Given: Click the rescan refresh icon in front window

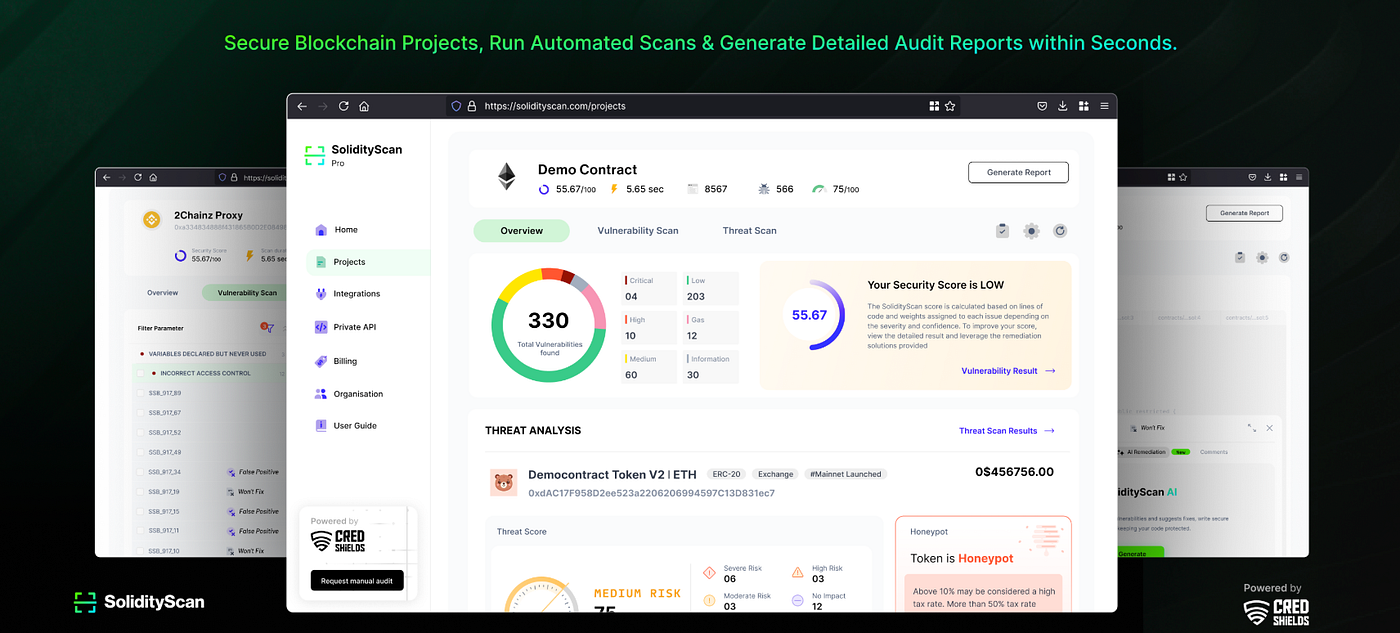Looking at the screenshot, I should coord(1060,231).
